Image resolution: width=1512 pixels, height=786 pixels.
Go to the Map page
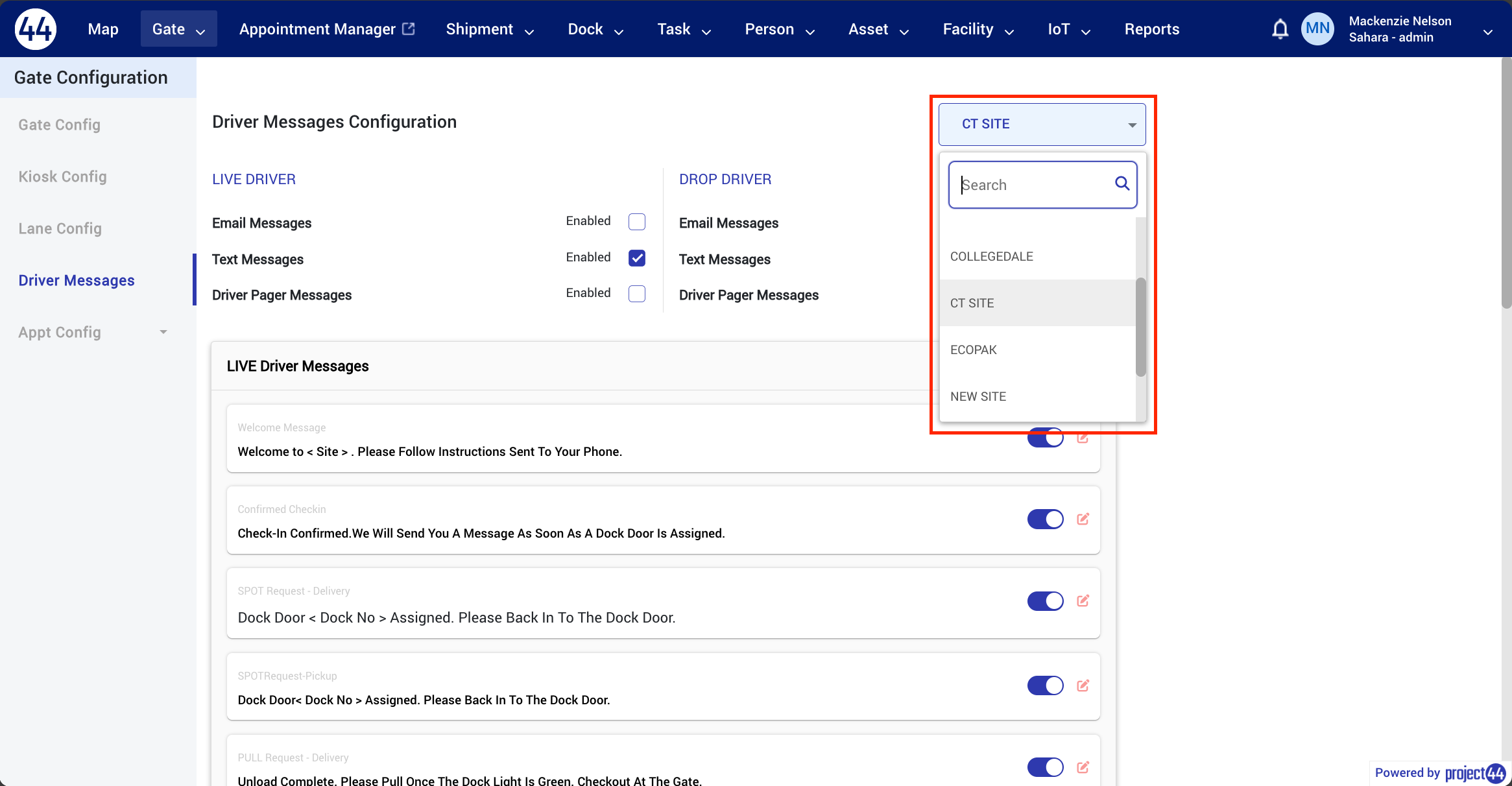pos(103,29)
